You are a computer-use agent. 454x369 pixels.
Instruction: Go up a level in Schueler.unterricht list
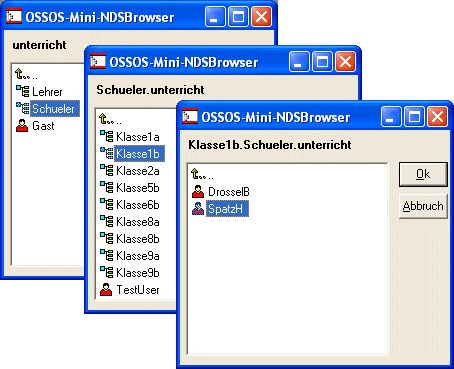(110, 119)
